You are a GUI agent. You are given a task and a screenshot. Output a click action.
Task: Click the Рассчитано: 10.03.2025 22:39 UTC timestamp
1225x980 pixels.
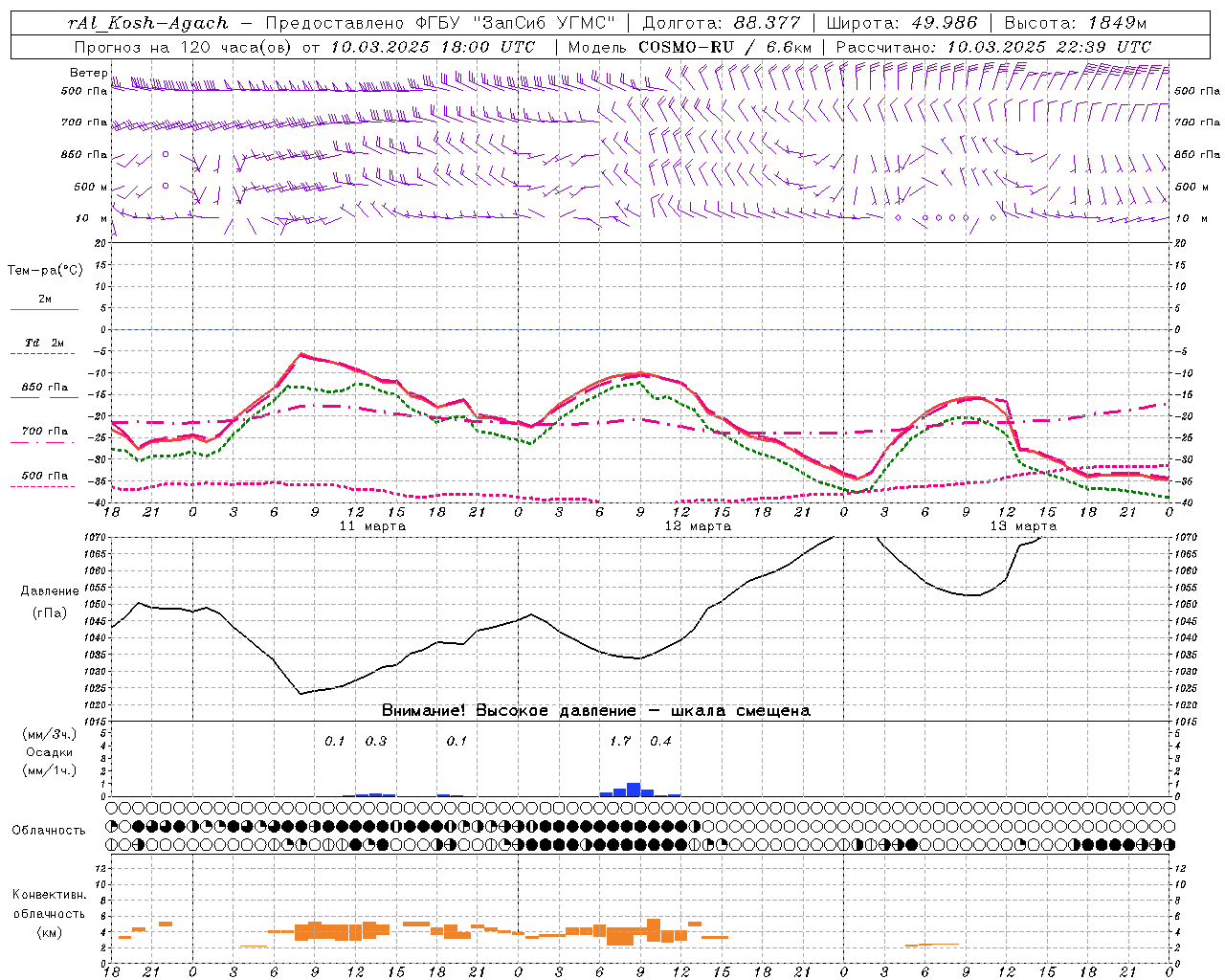(x=993, y=46)
